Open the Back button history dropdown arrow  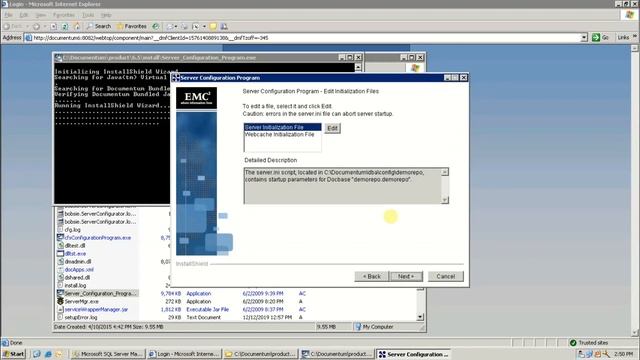pyautogui.click(x=27, y=26)
